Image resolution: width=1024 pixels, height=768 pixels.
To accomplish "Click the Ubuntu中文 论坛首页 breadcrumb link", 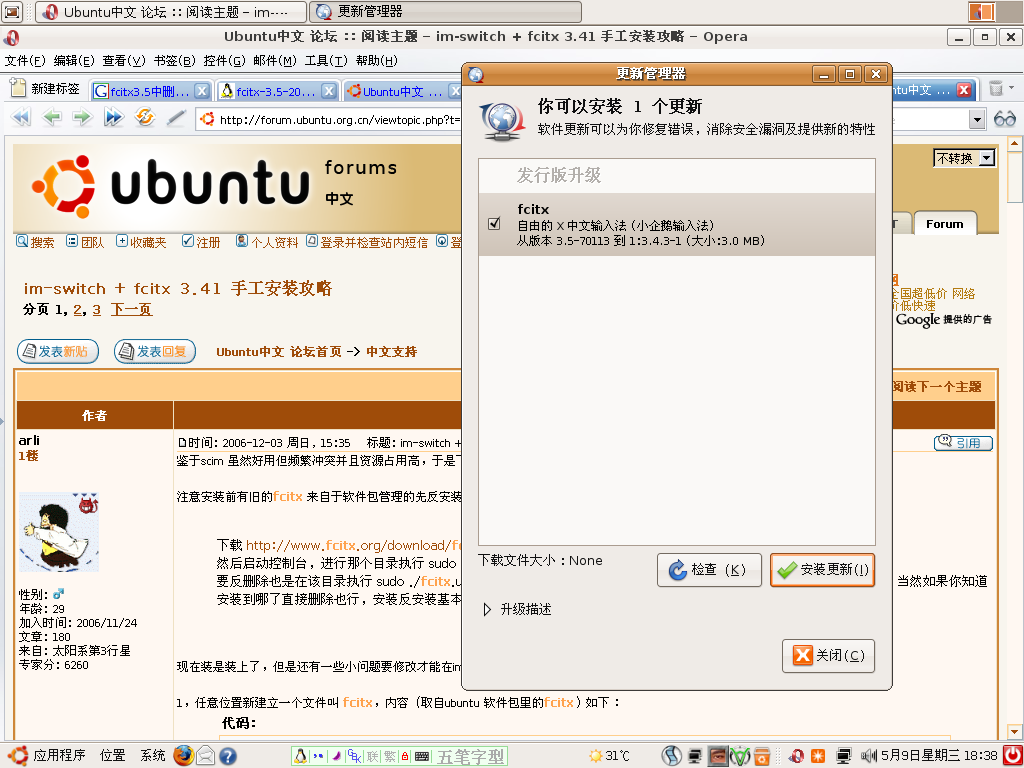I will [x=279, y=351].
